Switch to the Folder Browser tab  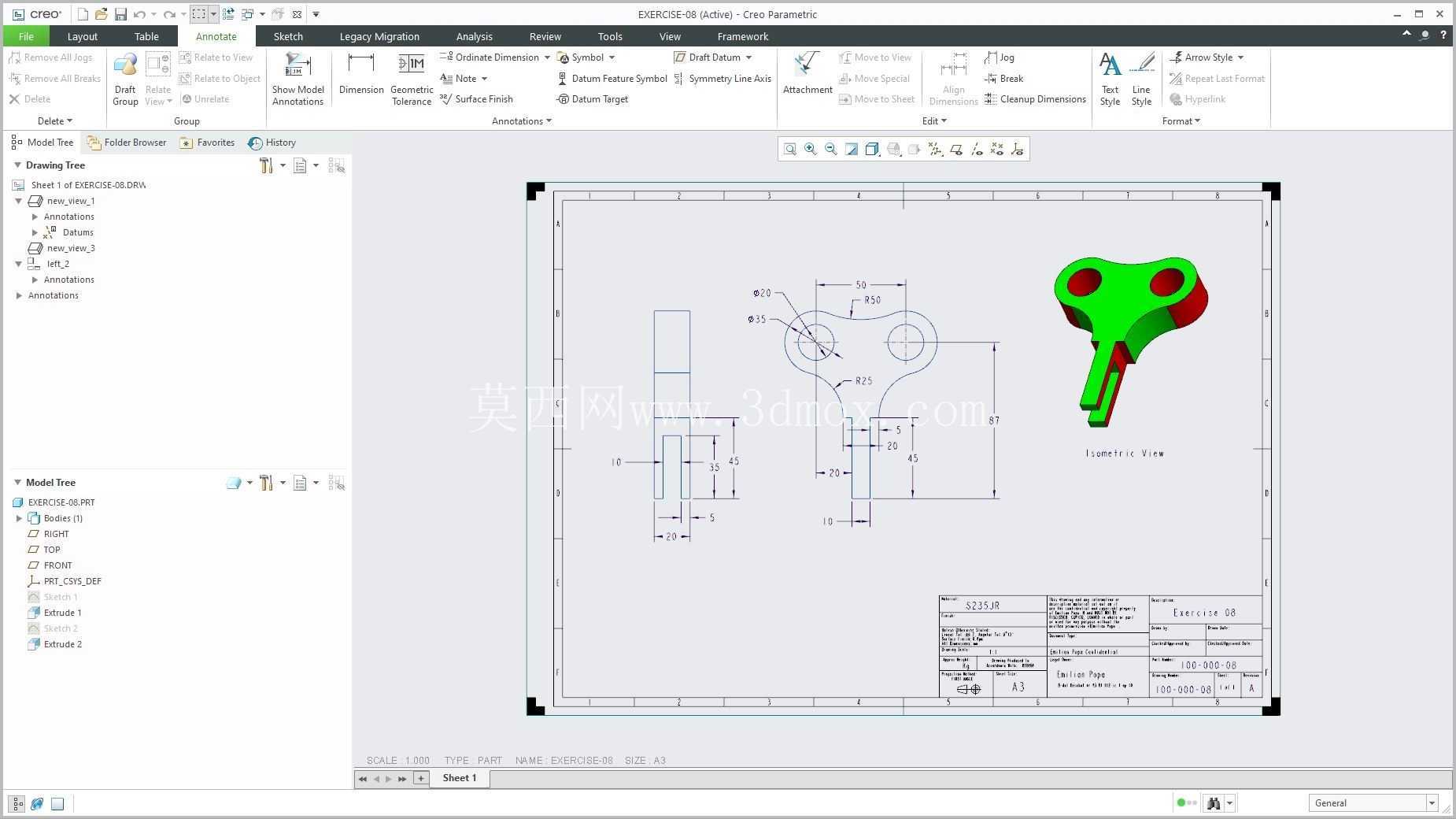pyautogui.click(x=127, y=143)
